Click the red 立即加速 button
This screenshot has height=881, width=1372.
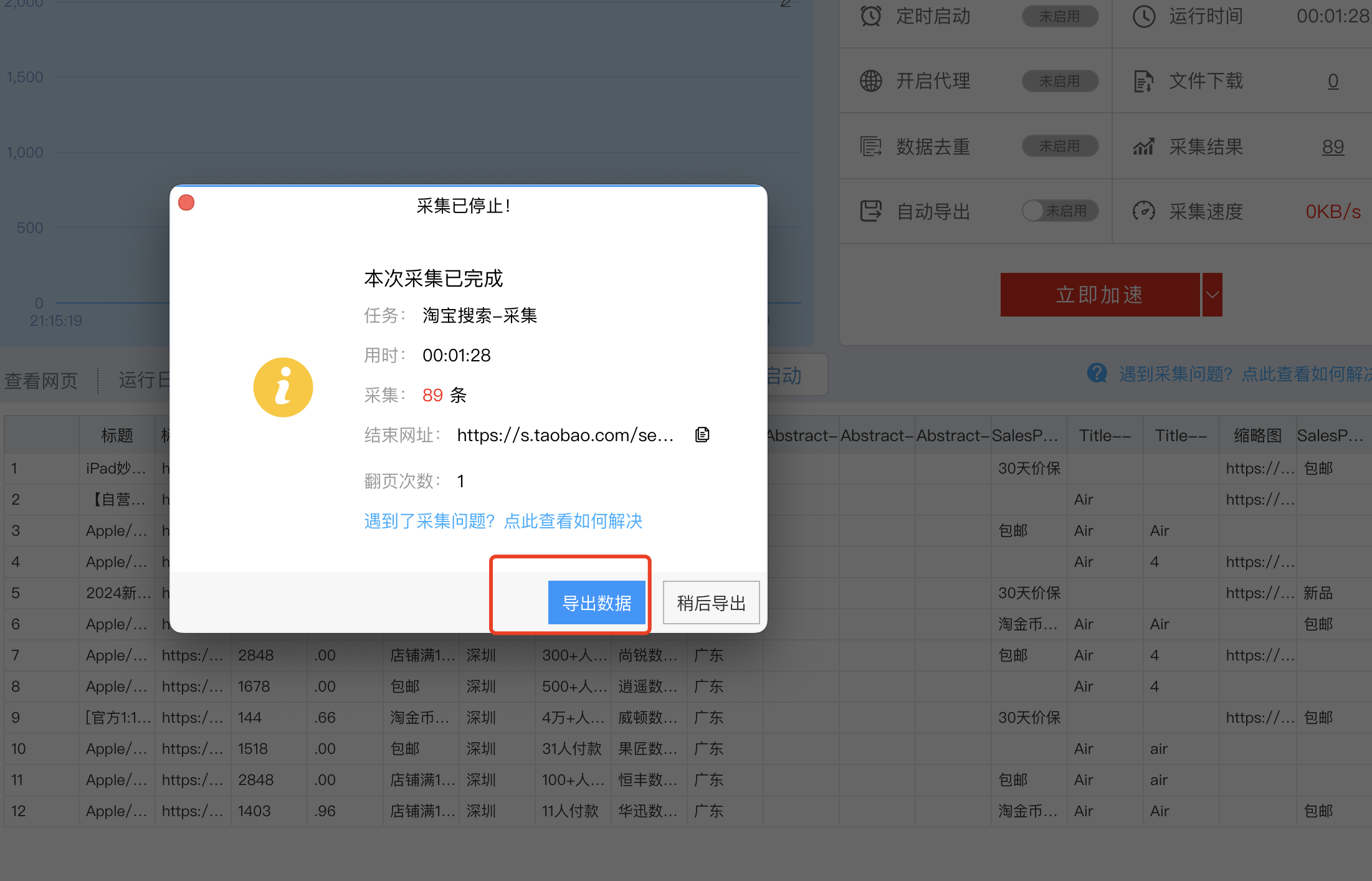1100,295
